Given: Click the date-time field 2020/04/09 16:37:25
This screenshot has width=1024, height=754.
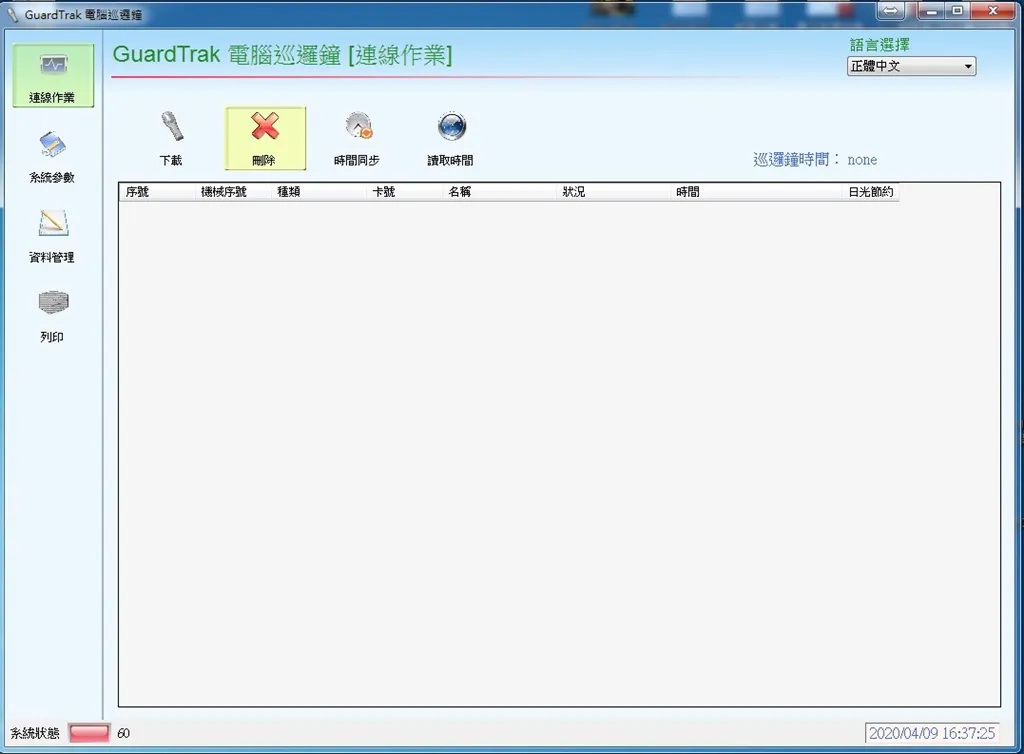Looking at the screenshot, I should click(x=932, y=733).
